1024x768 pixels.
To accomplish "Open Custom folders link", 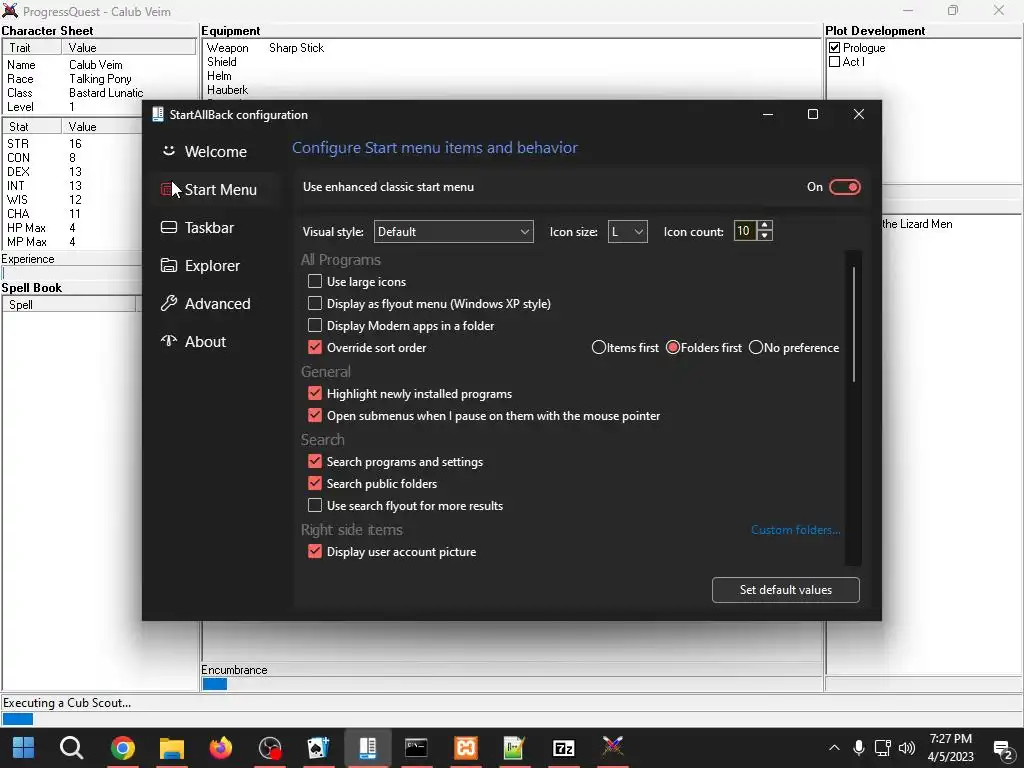I will coord(795,530).
